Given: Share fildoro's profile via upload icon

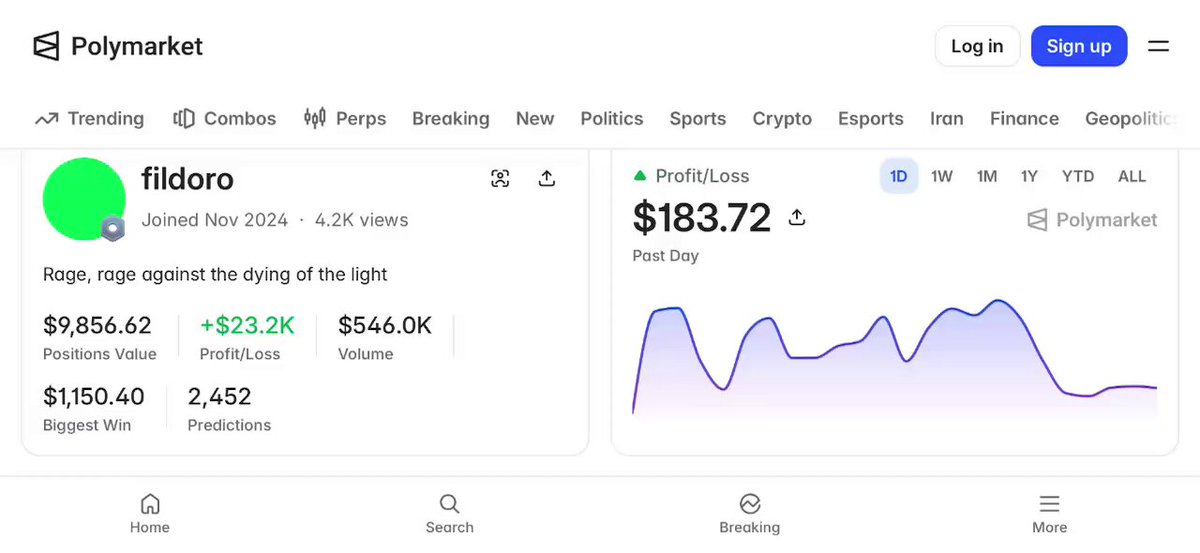Looking at the screenshot, I should (x=547, y=179).
